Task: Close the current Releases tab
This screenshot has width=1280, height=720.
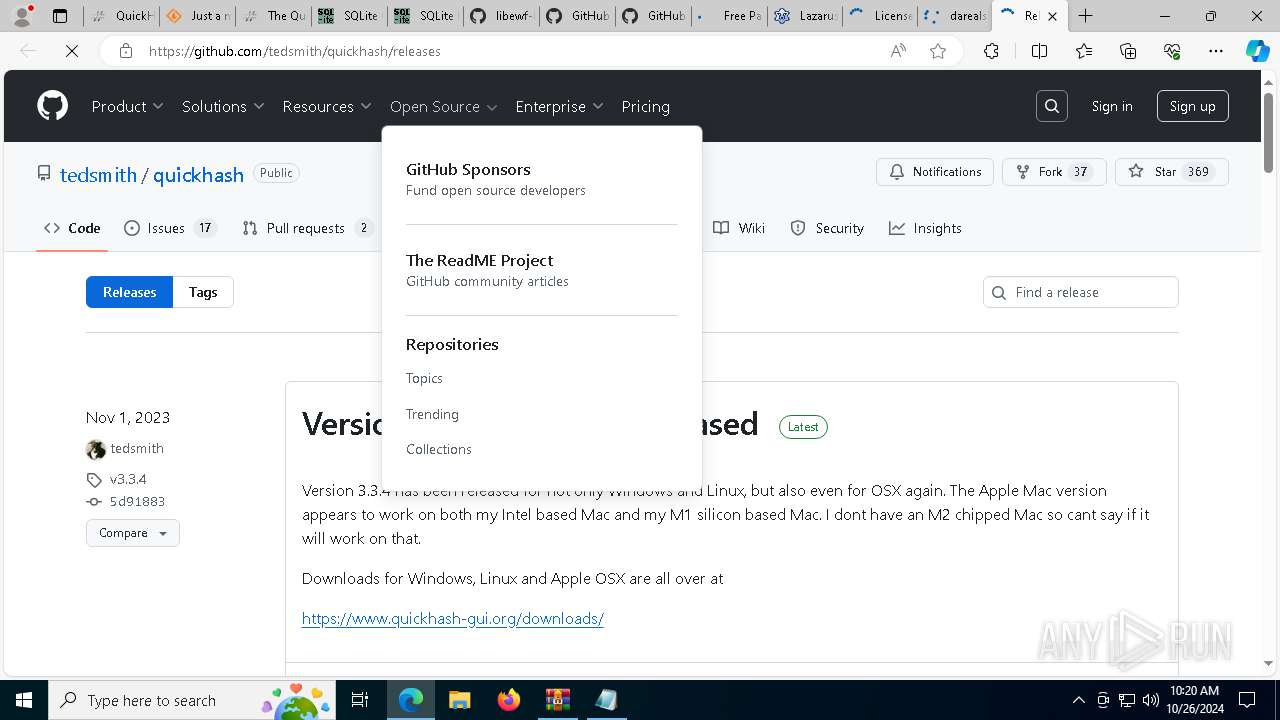Action: [x=1052, y=16]
